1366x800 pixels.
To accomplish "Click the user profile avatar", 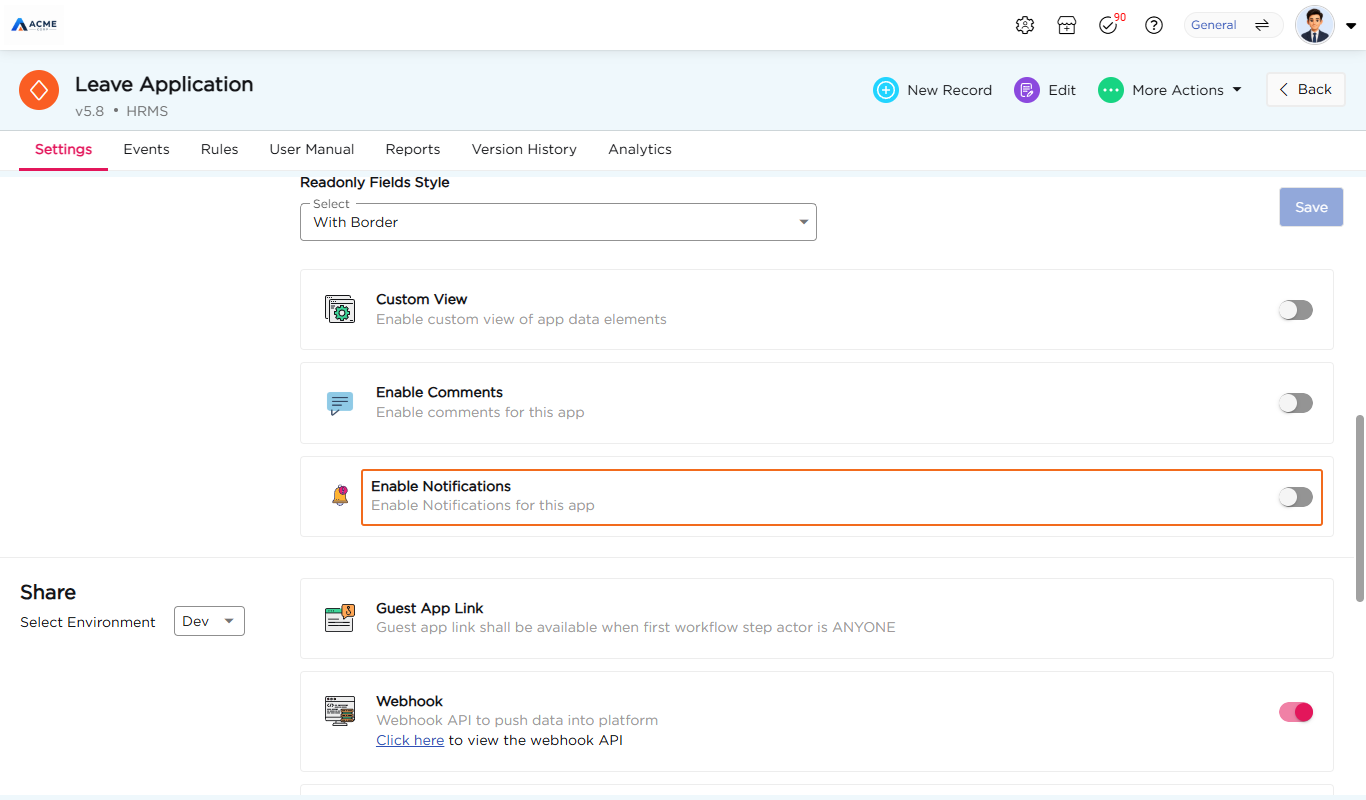I will pyautogui.click(x=1315, y=25).
